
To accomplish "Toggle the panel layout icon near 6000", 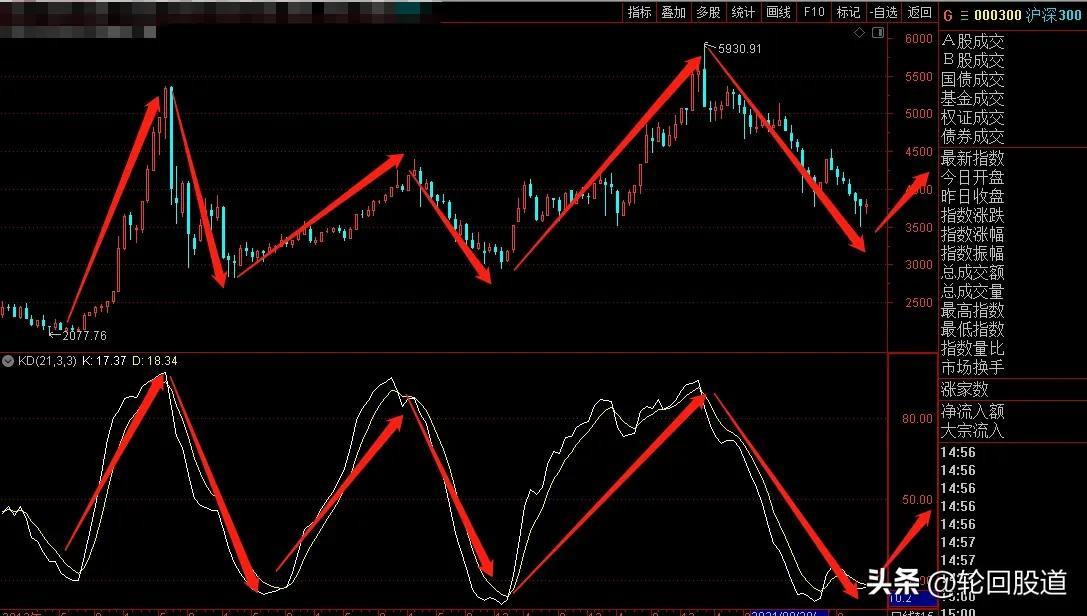I will click(x=877, y=33).
